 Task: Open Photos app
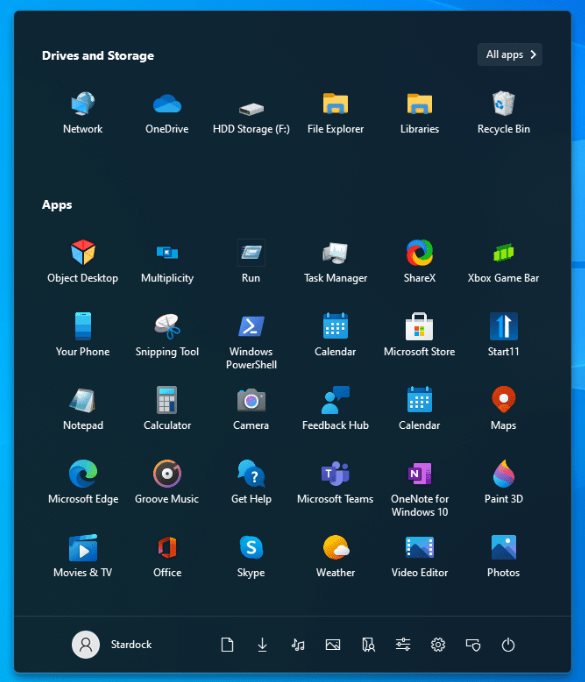(x=503, y=555)
